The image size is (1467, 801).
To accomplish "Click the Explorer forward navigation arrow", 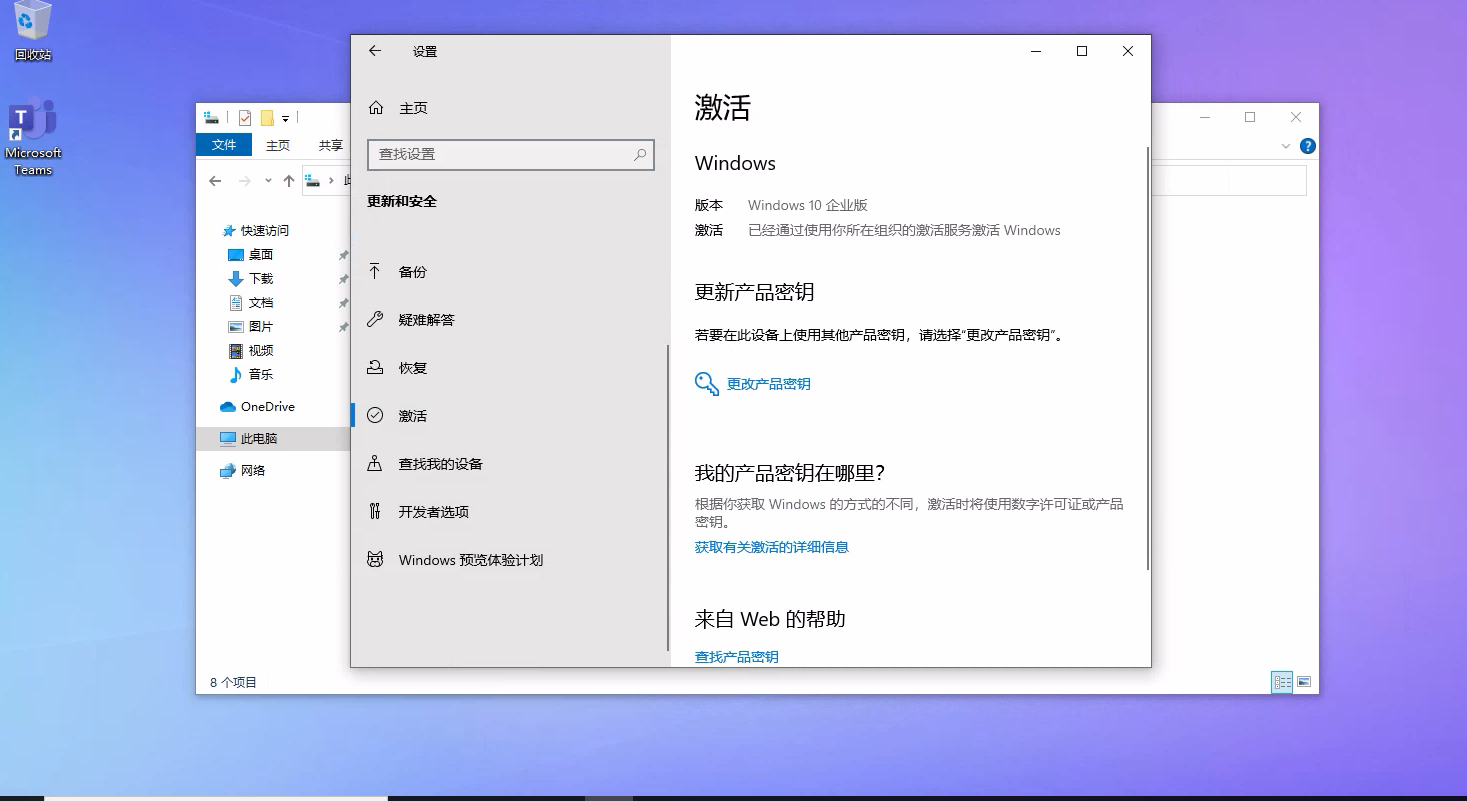I will [245, 181].
